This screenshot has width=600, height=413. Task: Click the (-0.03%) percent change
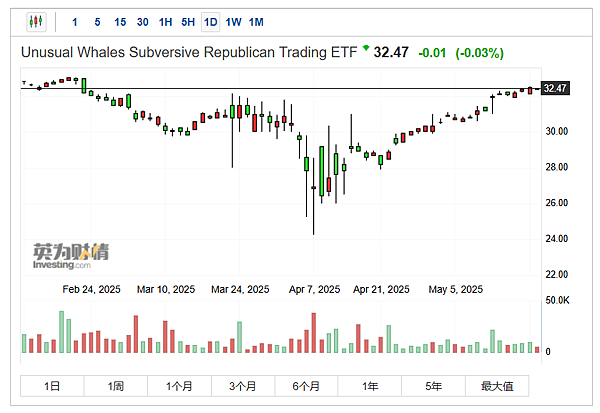coord(479,53)
